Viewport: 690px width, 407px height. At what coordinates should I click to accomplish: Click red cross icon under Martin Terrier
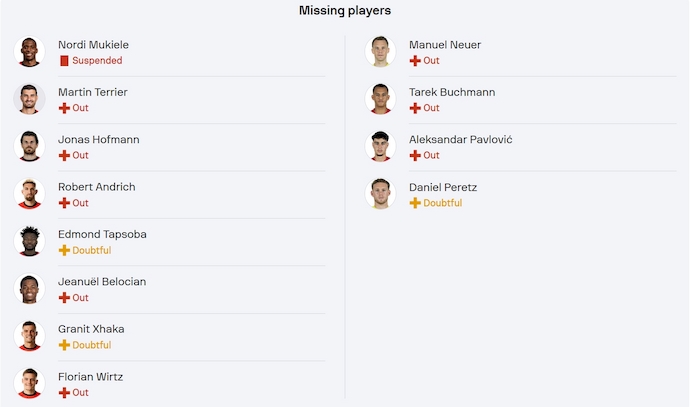[x=64, y=108]
